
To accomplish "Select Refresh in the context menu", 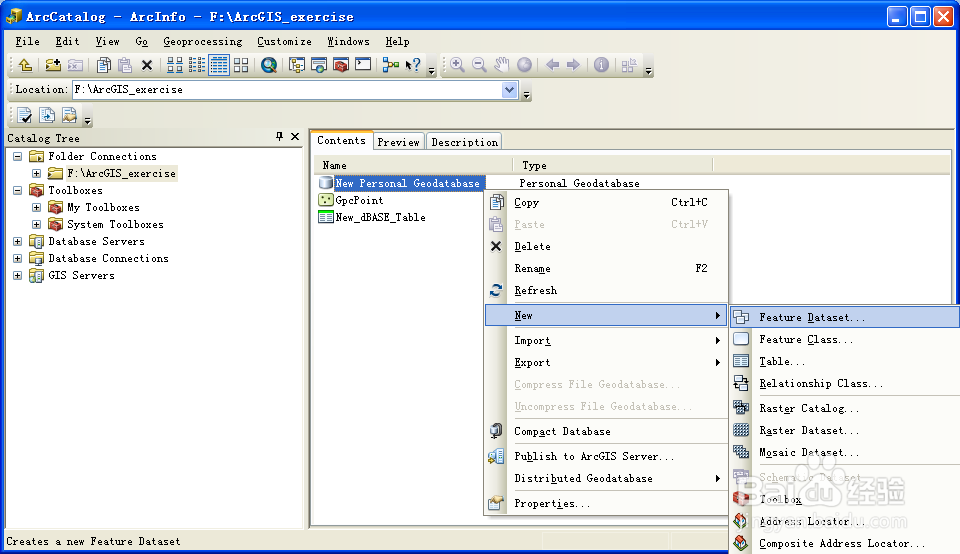I will [606, 291].
